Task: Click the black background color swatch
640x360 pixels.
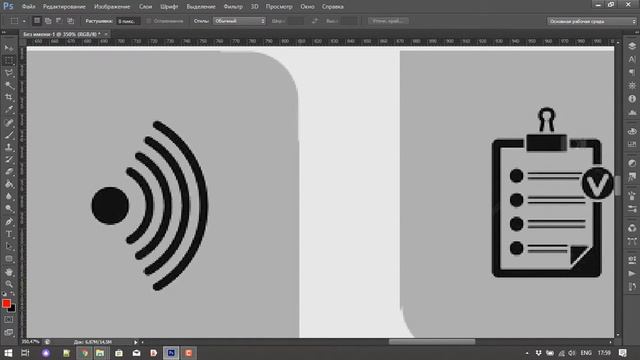Action: tap(13, 309)
